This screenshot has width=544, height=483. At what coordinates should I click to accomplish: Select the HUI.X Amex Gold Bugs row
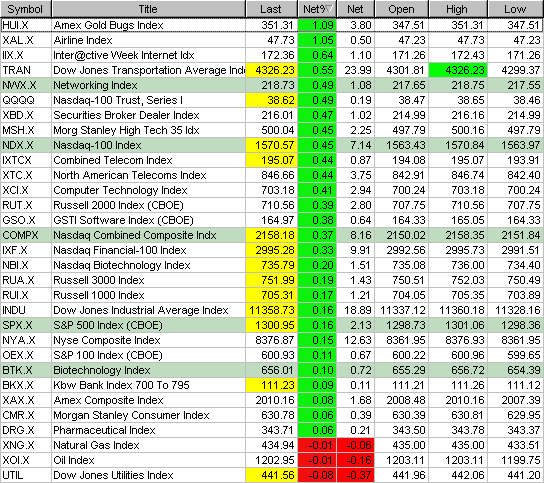point(272,25)
